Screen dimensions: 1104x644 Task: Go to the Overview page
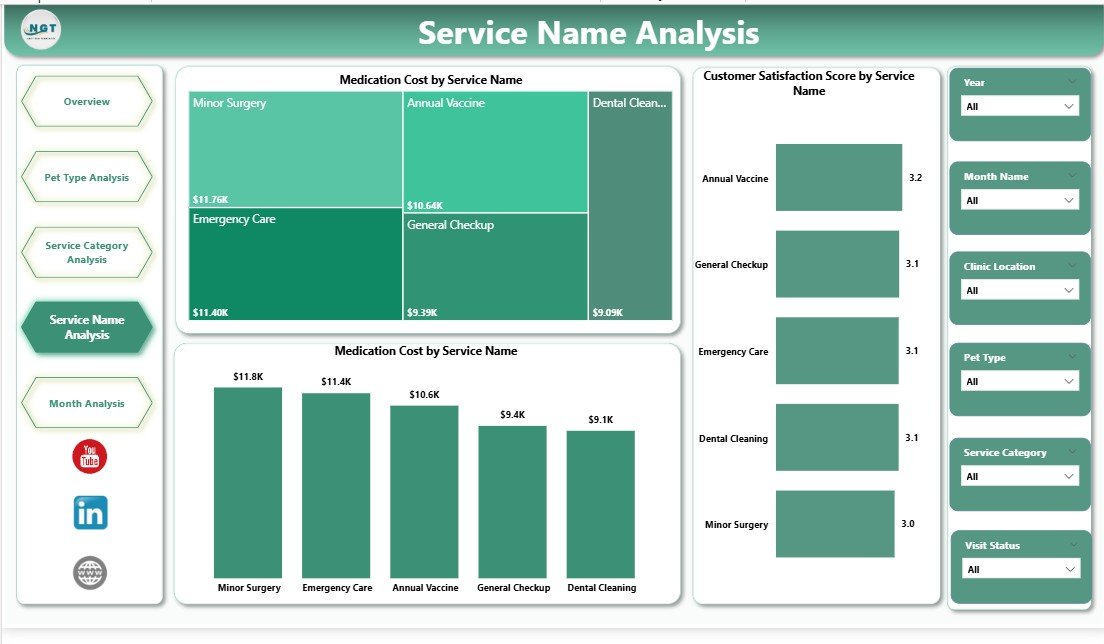[x=87, y=102]
